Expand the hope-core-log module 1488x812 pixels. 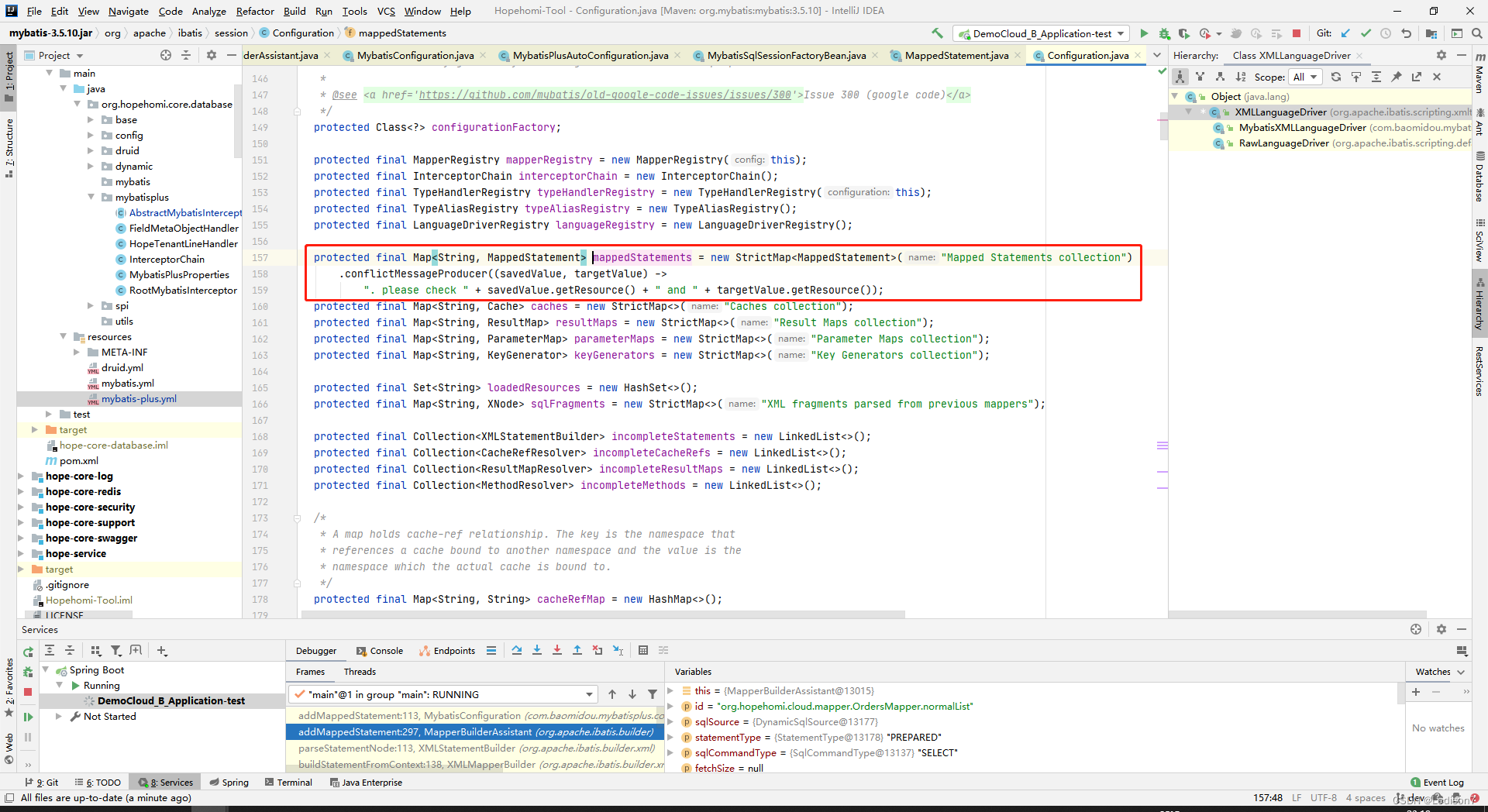tap(21, 477)
